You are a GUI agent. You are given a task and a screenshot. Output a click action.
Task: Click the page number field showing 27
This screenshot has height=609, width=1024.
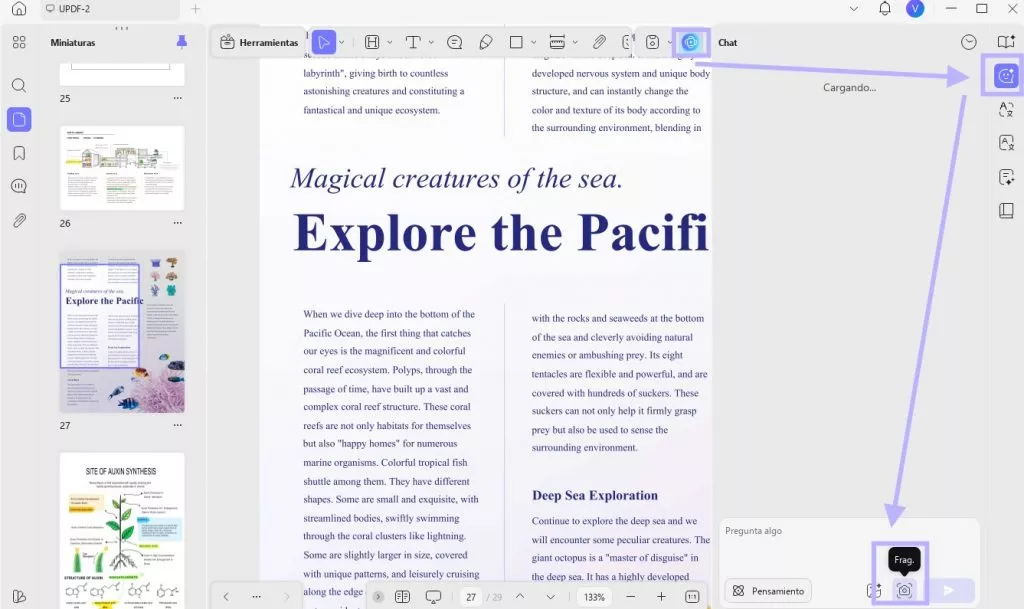pyautogui.click(x=471, y=597)
